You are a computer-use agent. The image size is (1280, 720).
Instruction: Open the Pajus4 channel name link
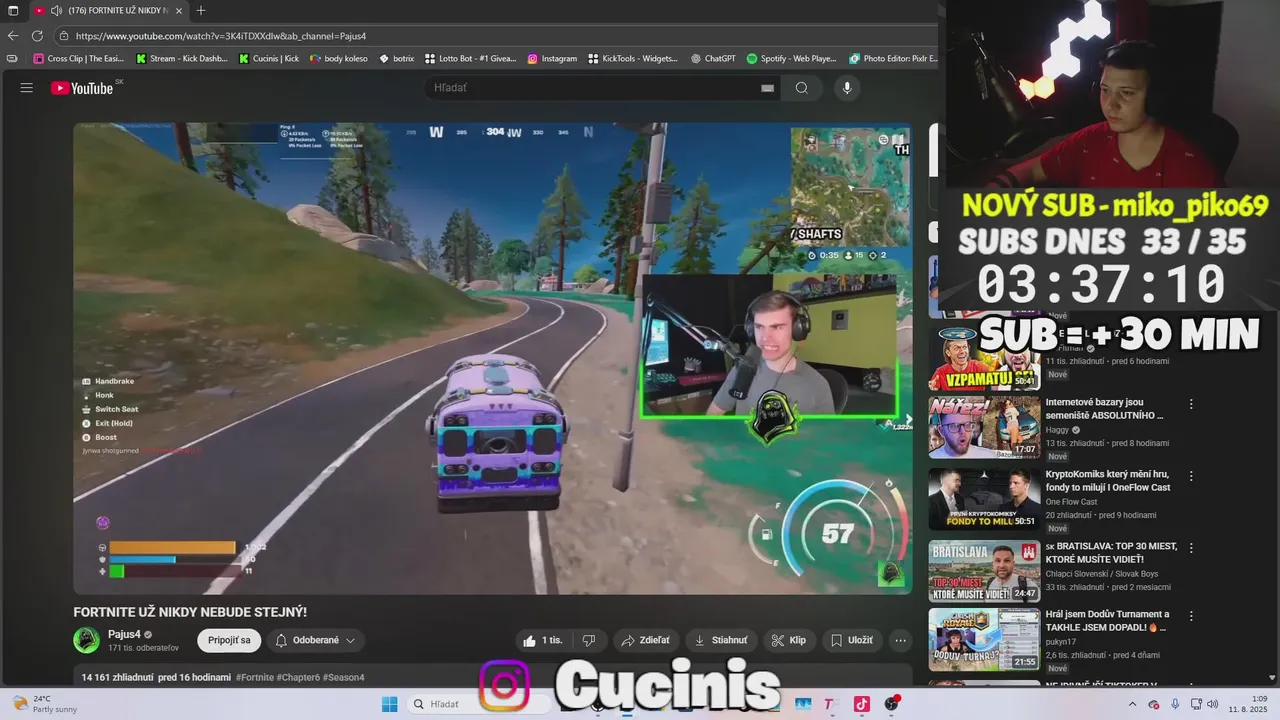pos(124,634)
